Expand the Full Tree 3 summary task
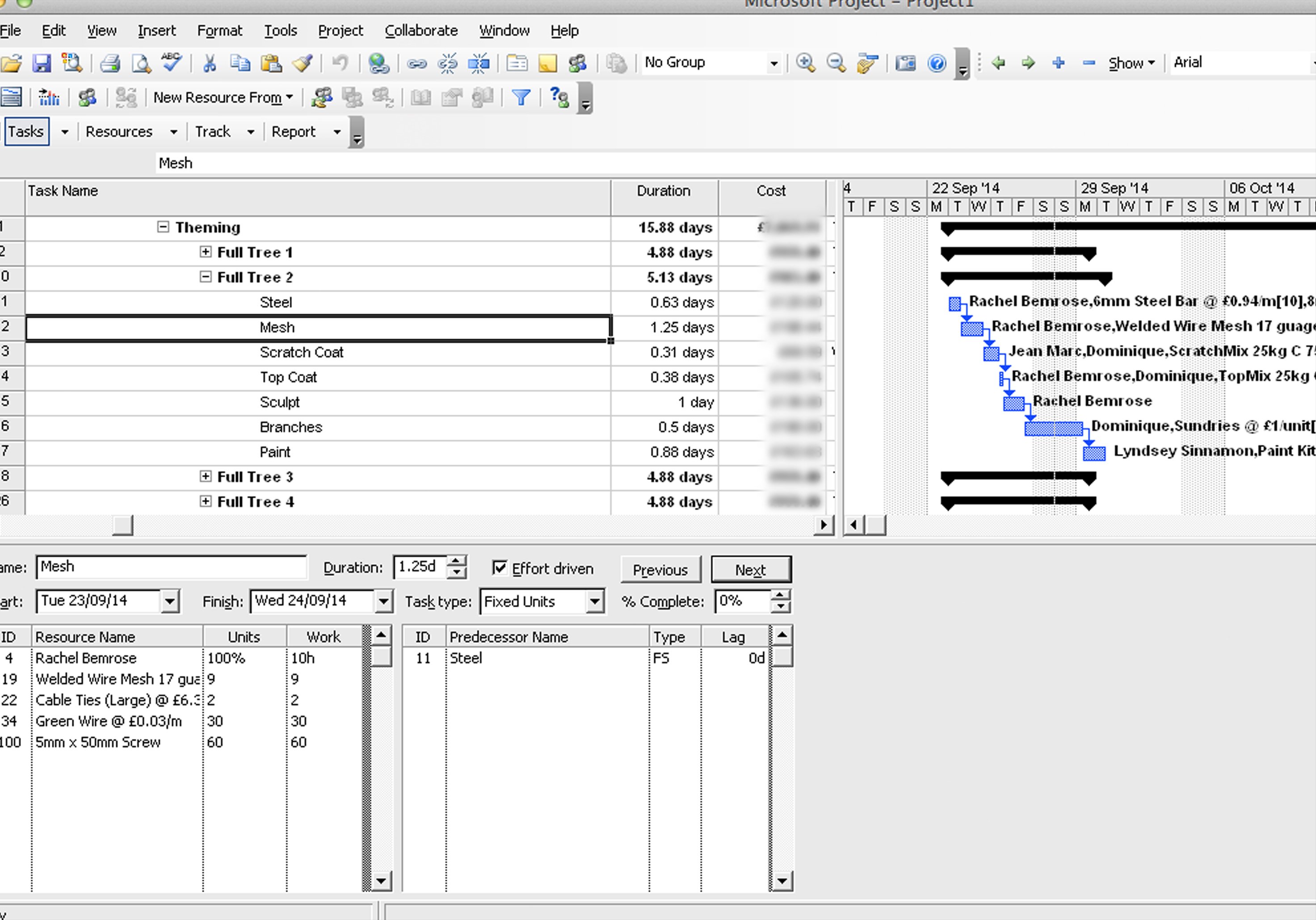The image size is (1316, 920). [x=206, y=476]
